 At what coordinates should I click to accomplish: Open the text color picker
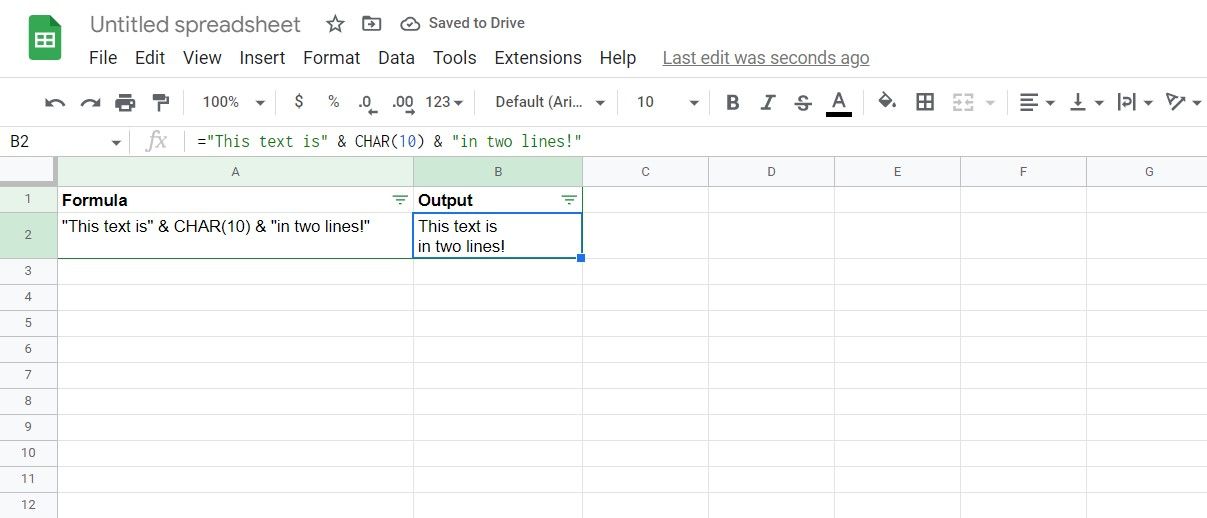pos(839,102)
